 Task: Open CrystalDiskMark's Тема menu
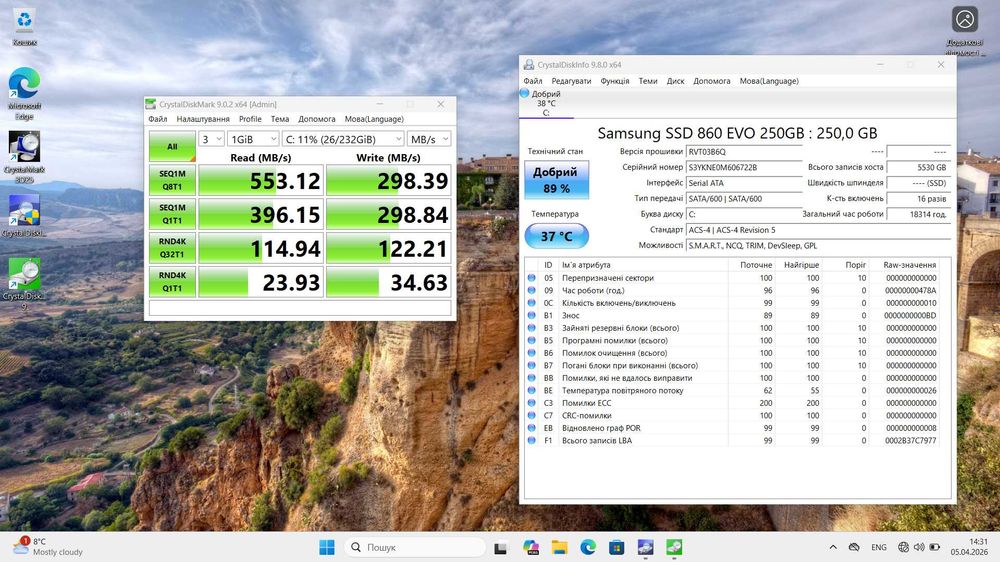[280, 119]
